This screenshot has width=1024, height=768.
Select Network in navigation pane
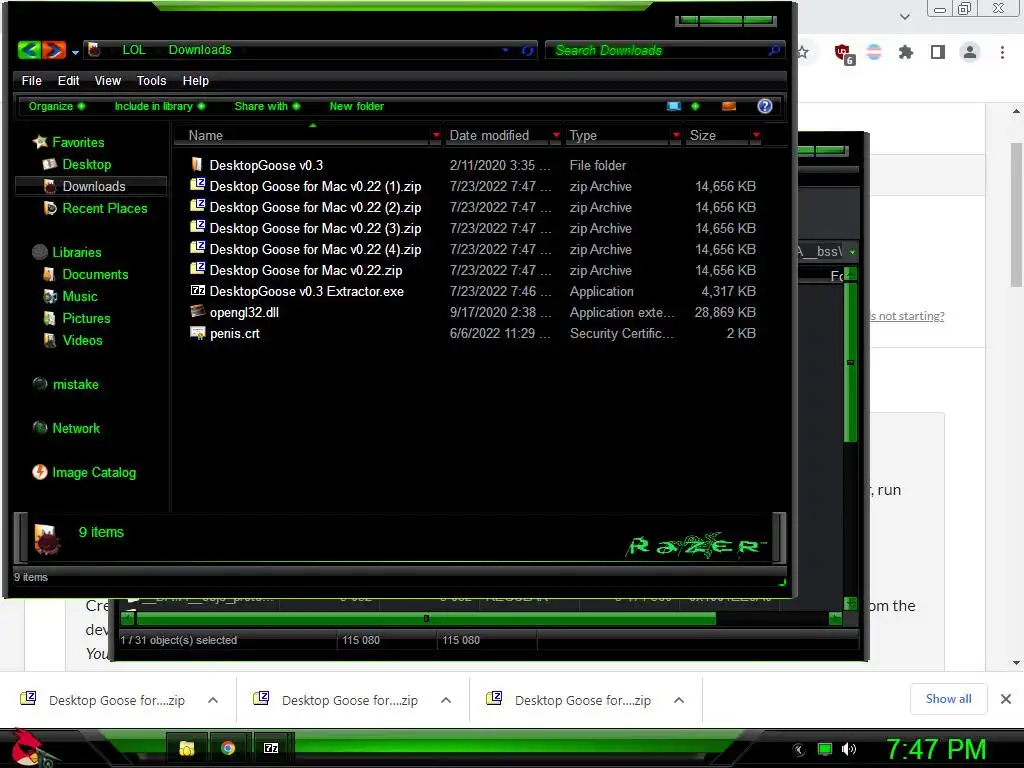click(76, 428)
